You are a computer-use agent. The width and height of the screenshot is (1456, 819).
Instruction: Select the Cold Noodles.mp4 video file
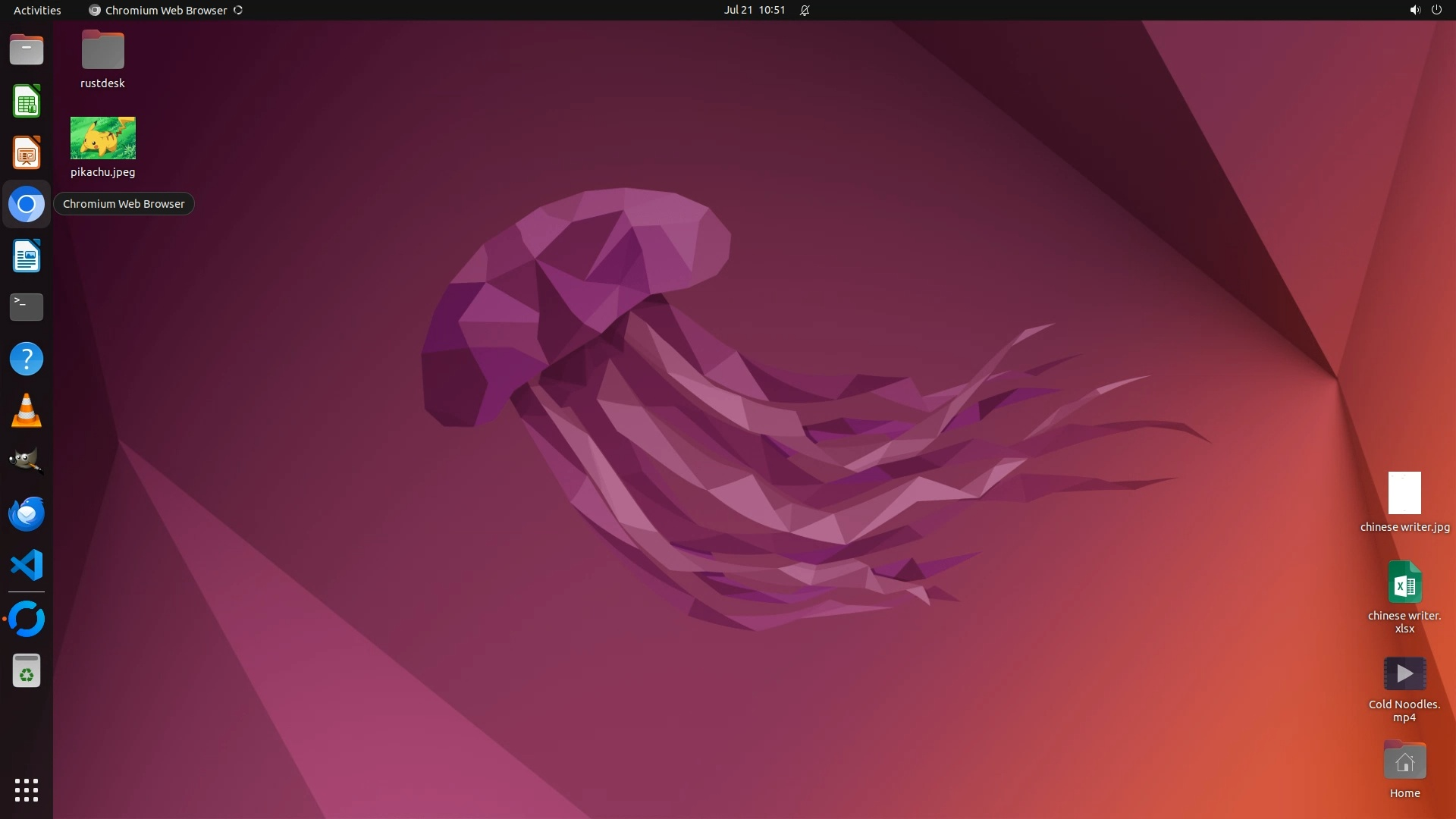pos(1404,673)
